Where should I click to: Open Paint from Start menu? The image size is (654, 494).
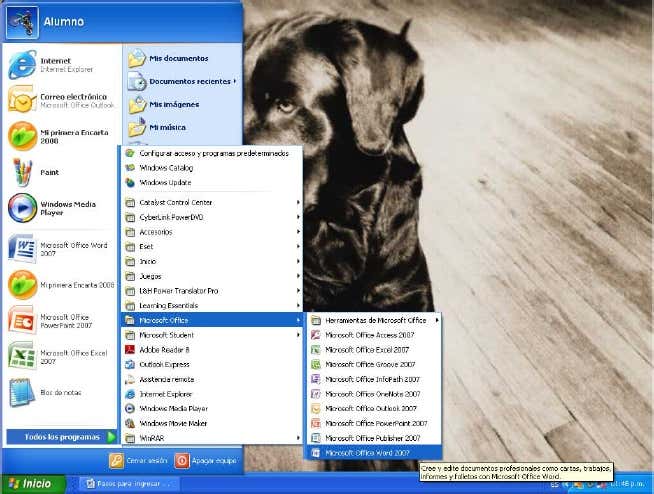(x=61, y=172)
